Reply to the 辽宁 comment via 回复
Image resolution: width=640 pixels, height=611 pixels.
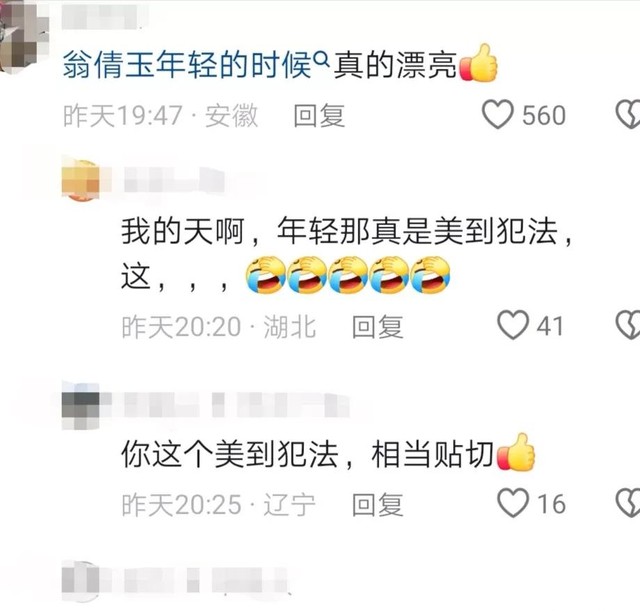click(x=378, y=505)
